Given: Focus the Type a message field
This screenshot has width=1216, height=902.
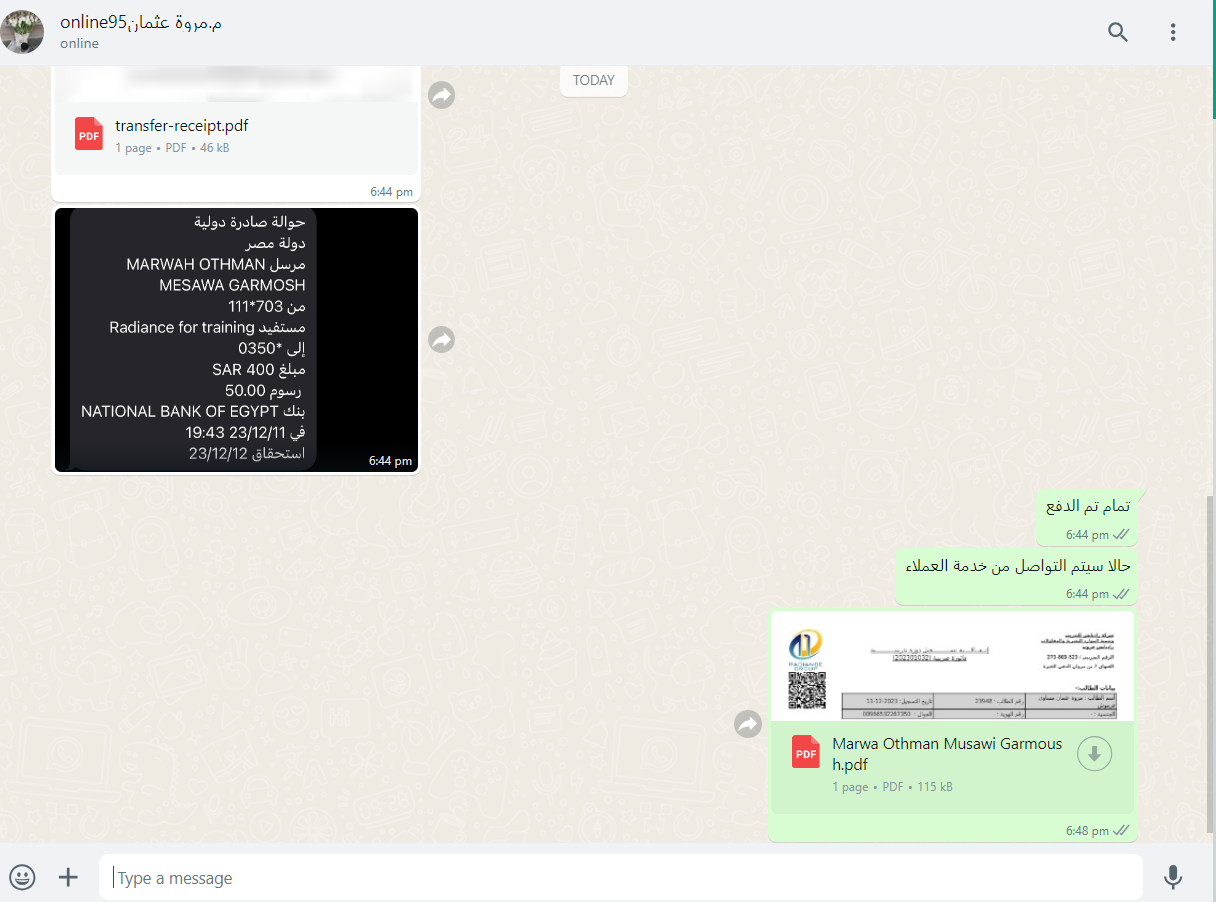Looking at the screenshot, I should 620,878.
